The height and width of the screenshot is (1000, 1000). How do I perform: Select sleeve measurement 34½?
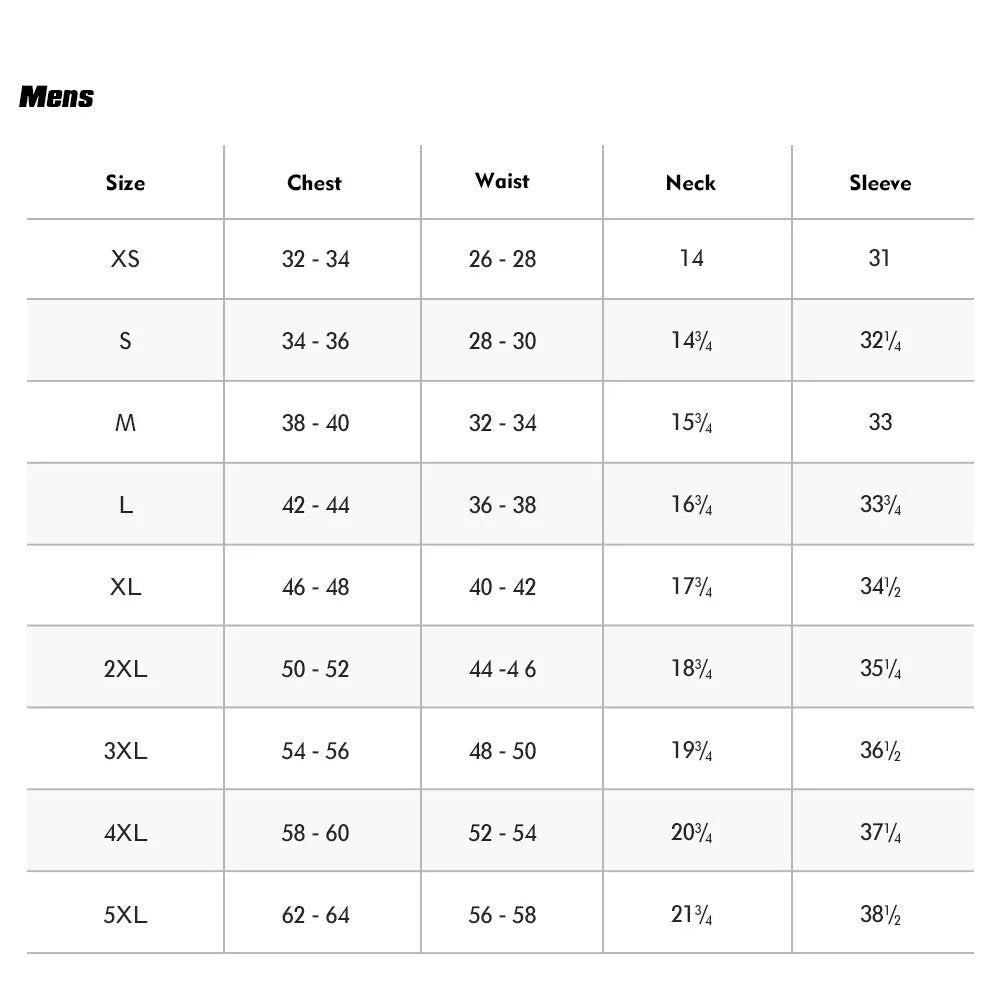click(x=880, y=586)
